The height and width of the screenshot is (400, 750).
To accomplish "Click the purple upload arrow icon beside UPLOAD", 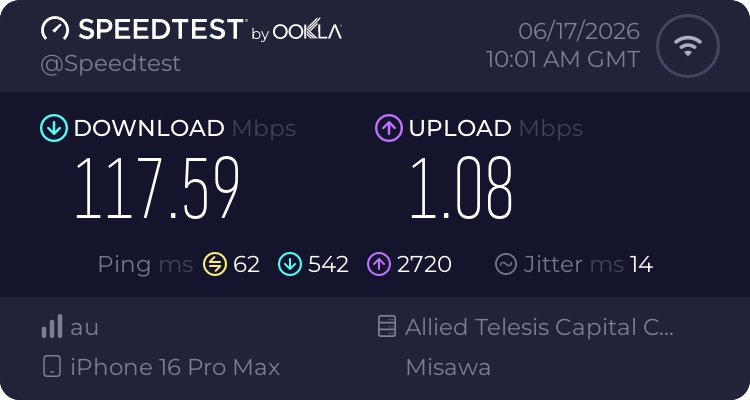I will pyautogui.click(x=388, y=128).
